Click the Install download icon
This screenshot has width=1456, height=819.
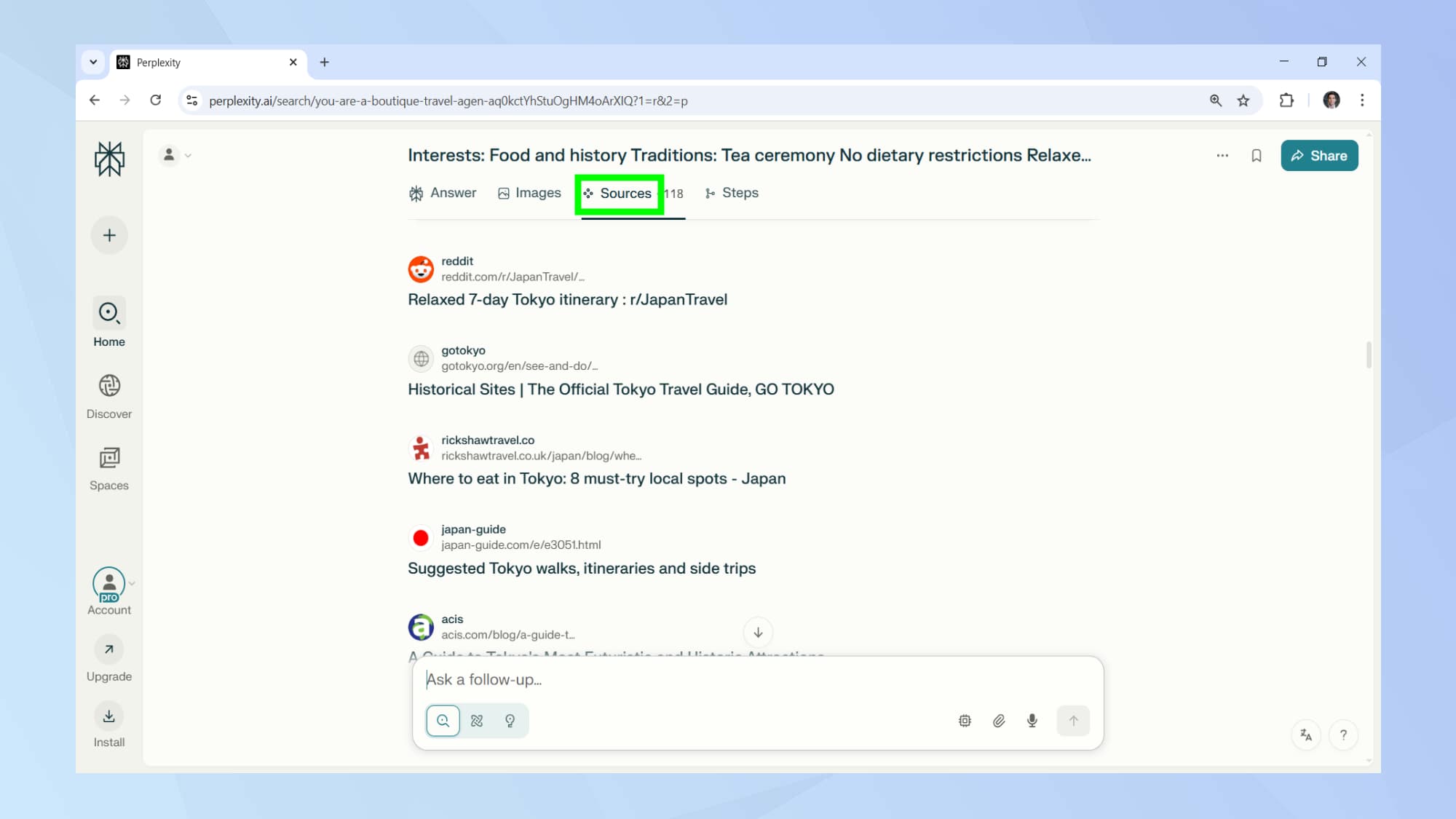tap(109, 716)
